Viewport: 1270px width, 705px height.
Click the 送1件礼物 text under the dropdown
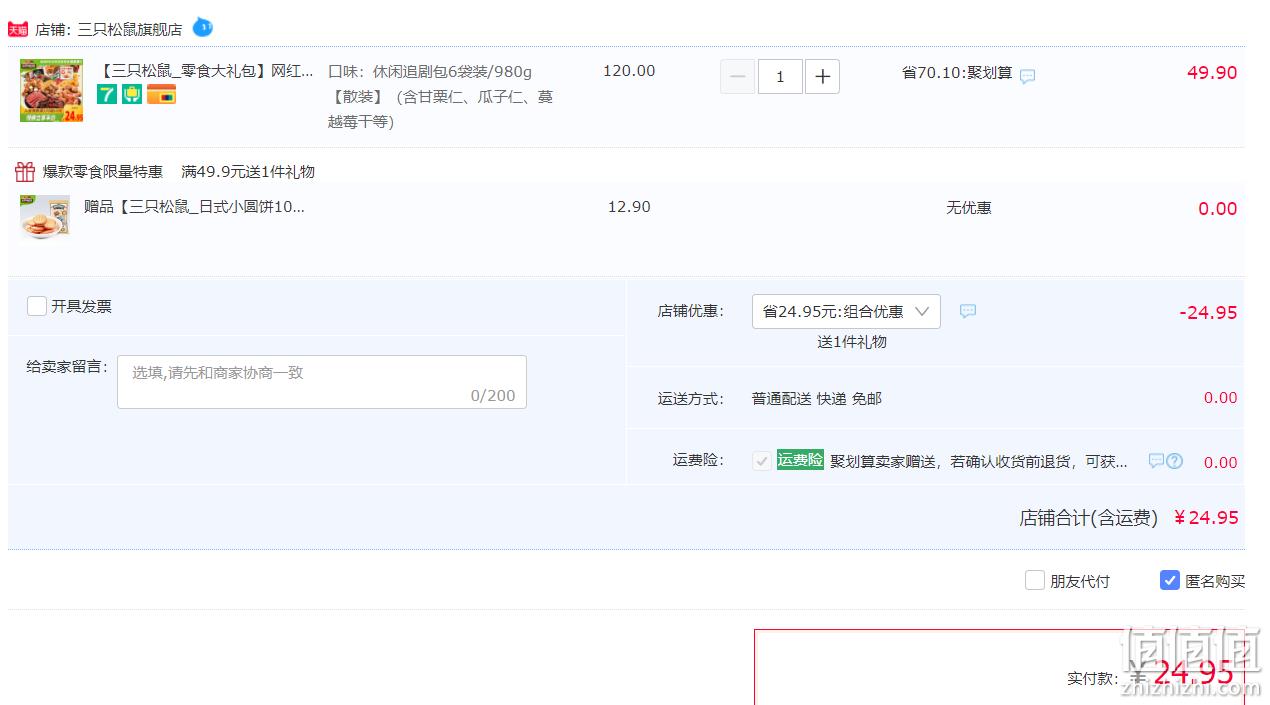tap(852, 342)
